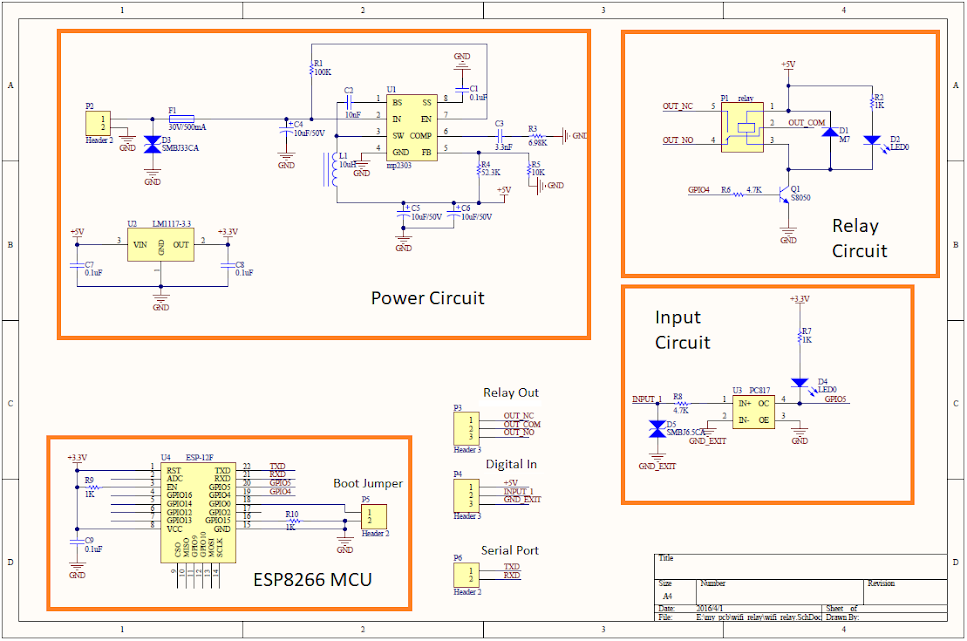Image resolution: width=967 pixels, height=641 pixels.
Task: Select resistor R3 6.98K
Action: [x=537, y=136]
